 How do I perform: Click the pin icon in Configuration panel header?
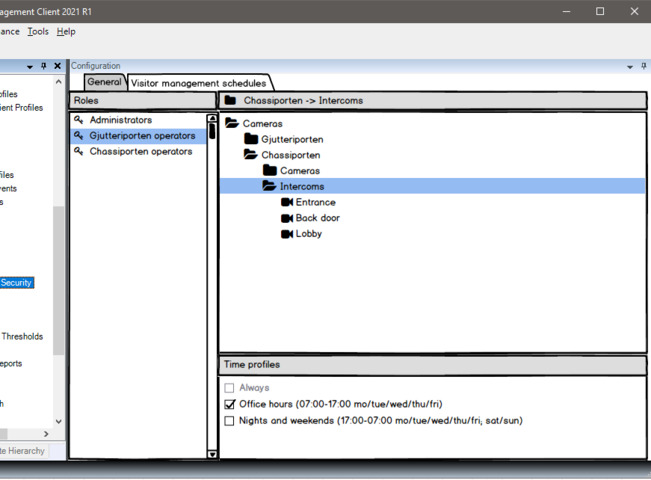tap(642, 66)
